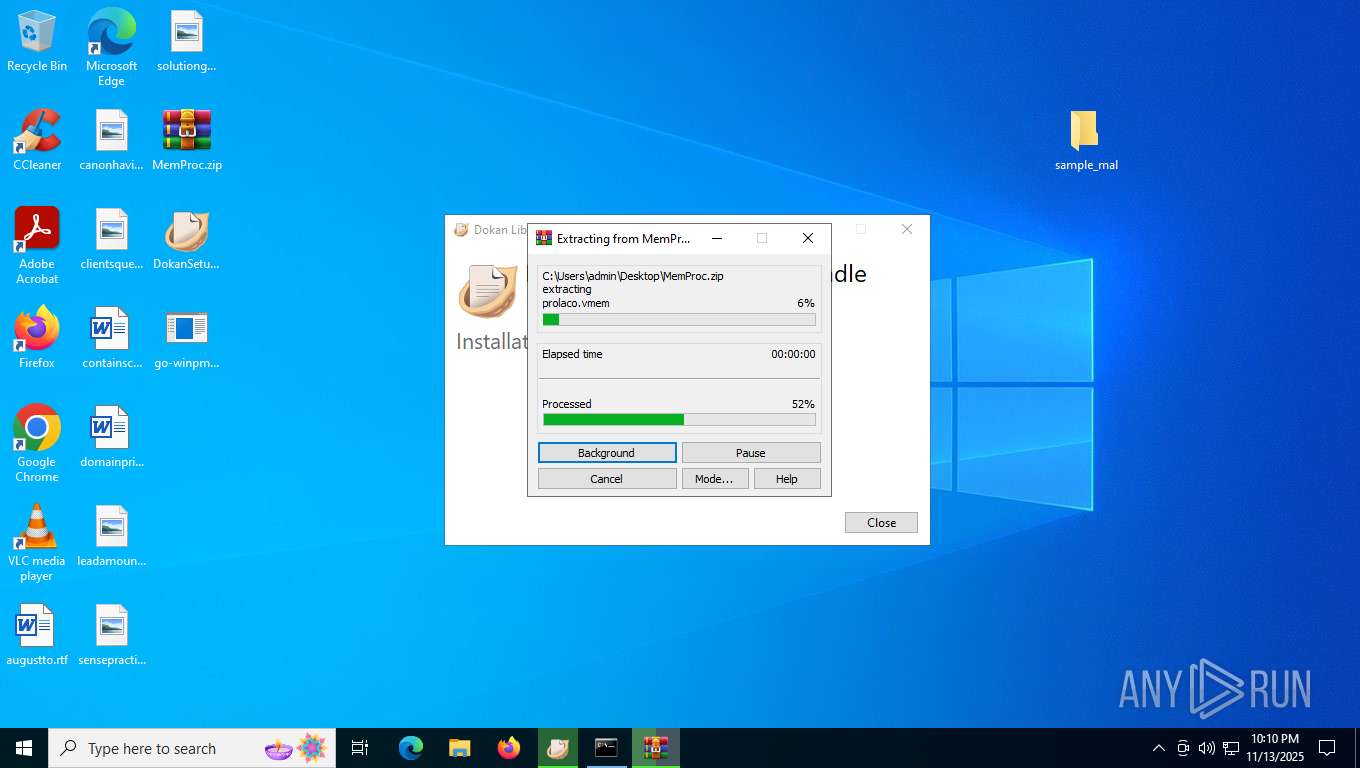1360x768 pixels.
Task: Click the WinRAR icon in dialog title bar
Action: tap(544, 238)
